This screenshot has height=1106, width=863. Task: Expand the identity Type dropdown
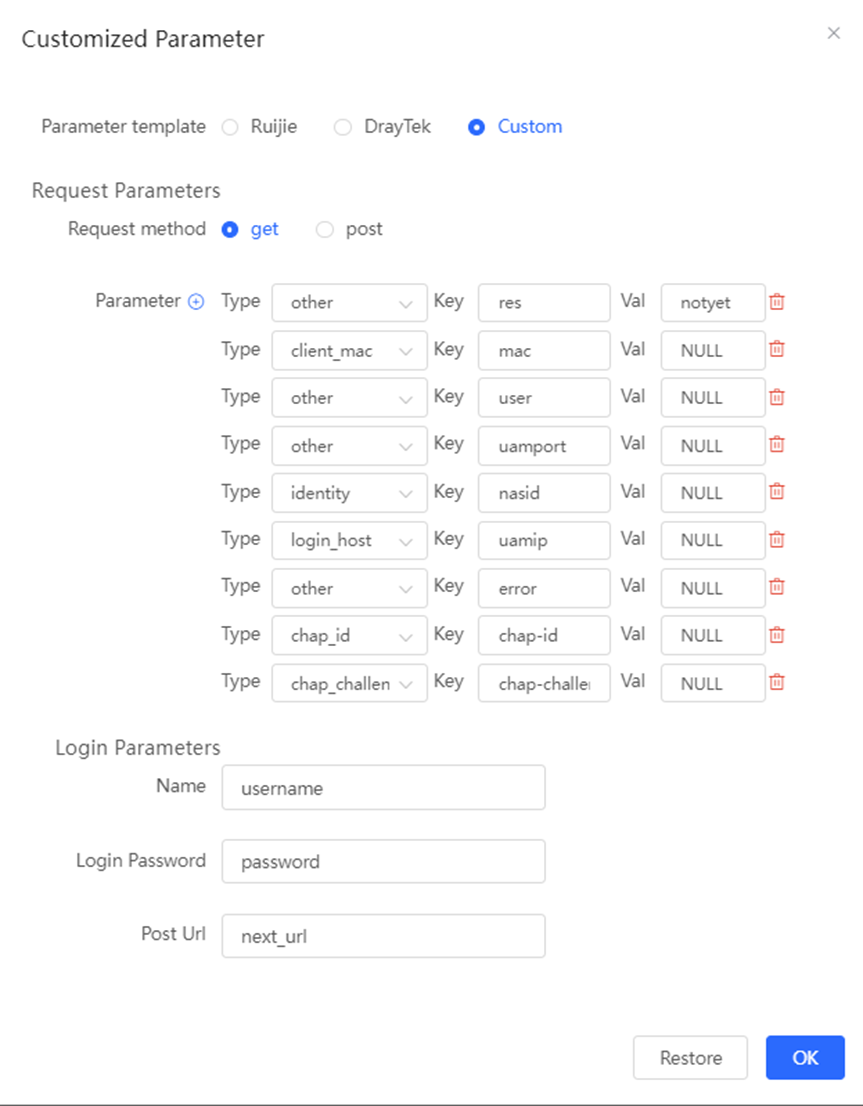(349, 492)
